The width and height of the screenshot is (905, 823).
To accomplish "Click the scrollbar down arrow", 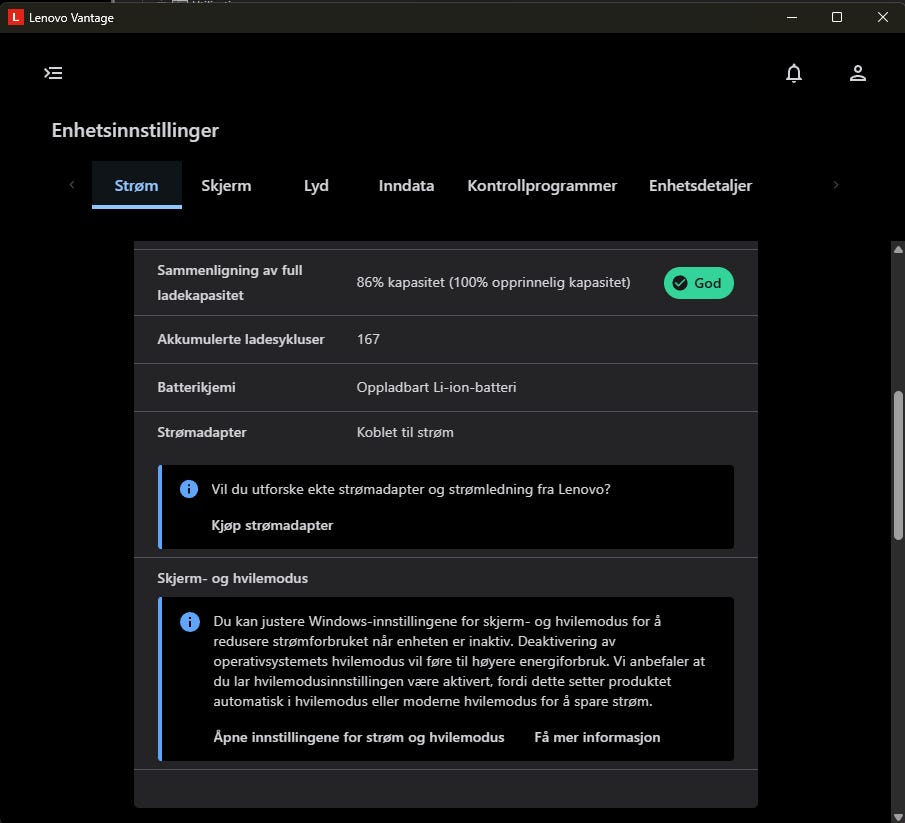I will tap(898, 817).
